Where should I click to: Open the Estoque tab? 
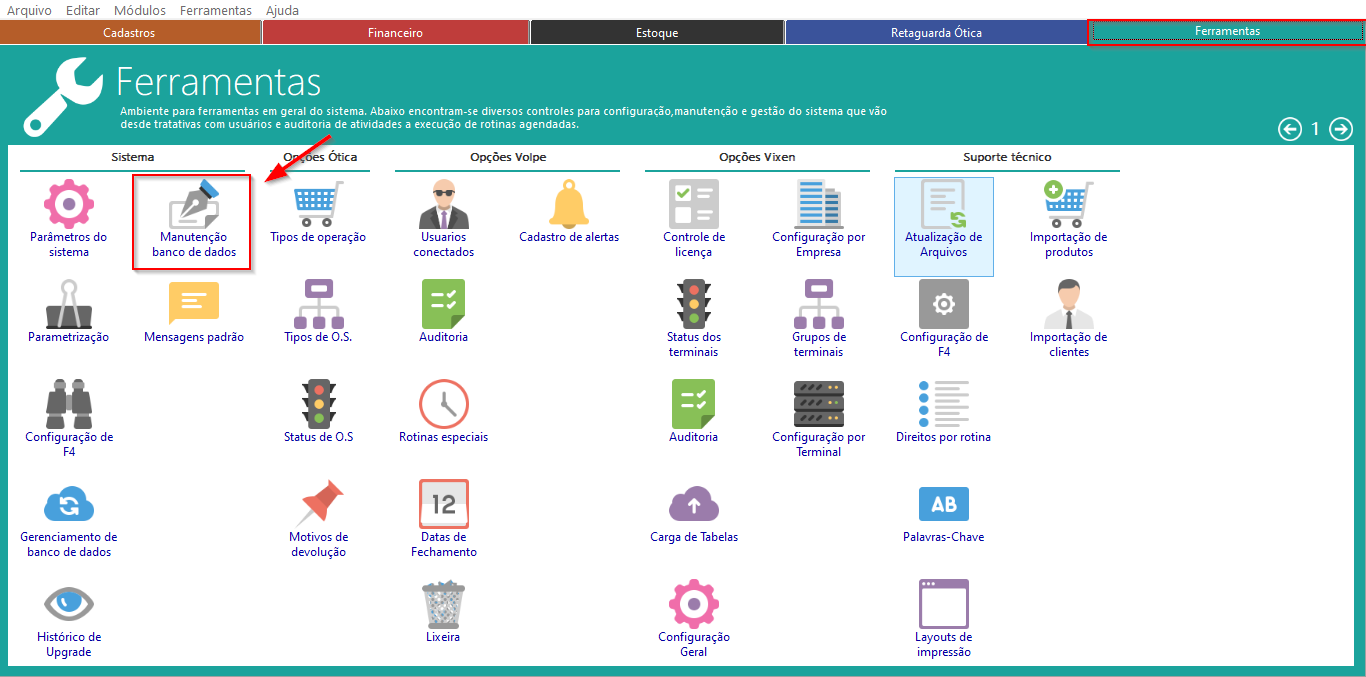[x=657, y=33]
